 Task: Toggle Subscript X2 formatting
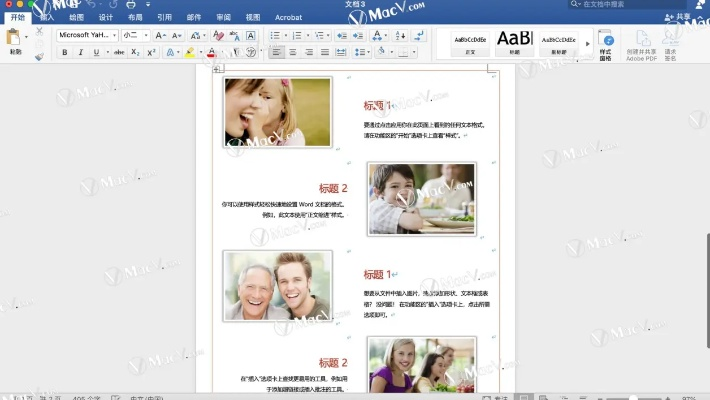click(x=135, y=53)
